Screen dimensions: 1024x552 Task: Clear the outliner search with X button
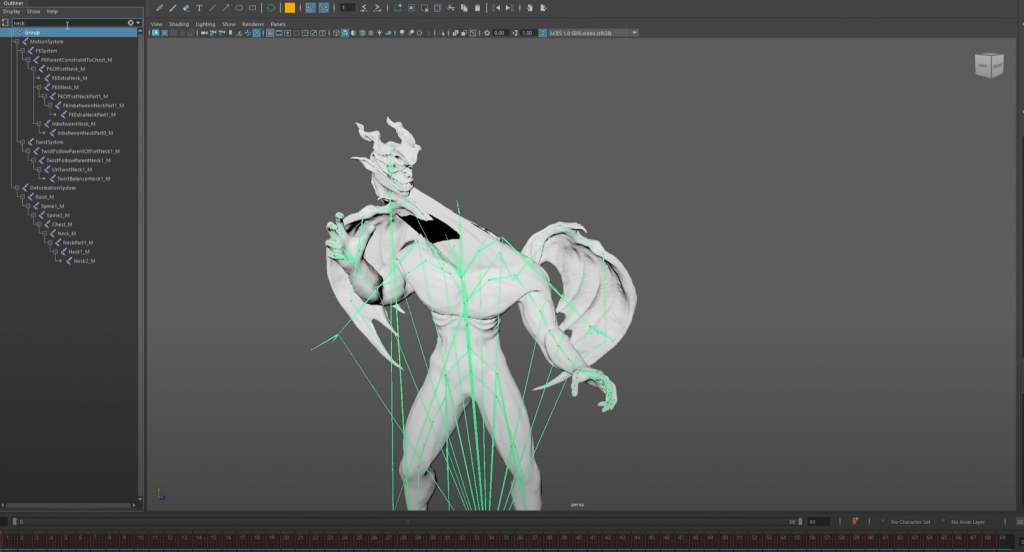131,23
